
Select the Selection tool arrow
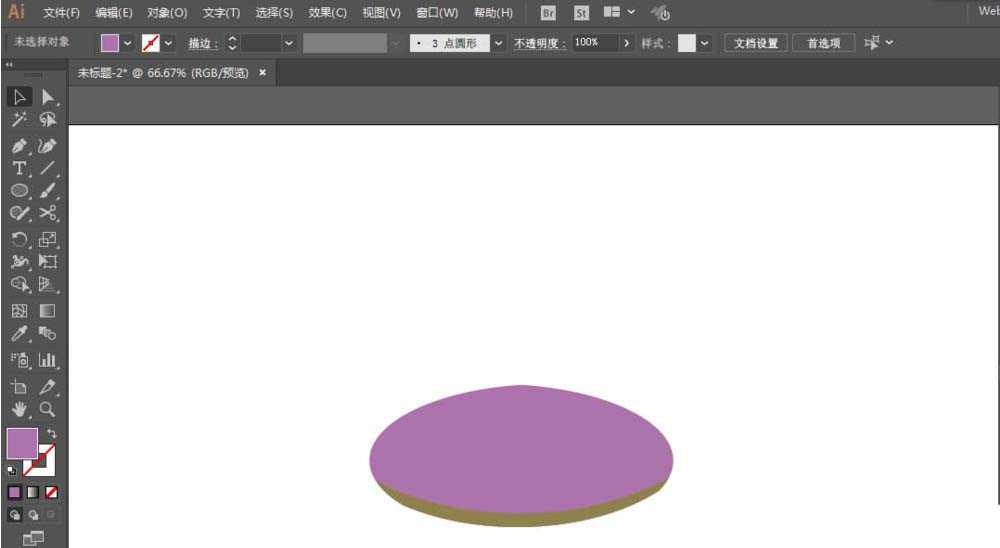point(19,97)
